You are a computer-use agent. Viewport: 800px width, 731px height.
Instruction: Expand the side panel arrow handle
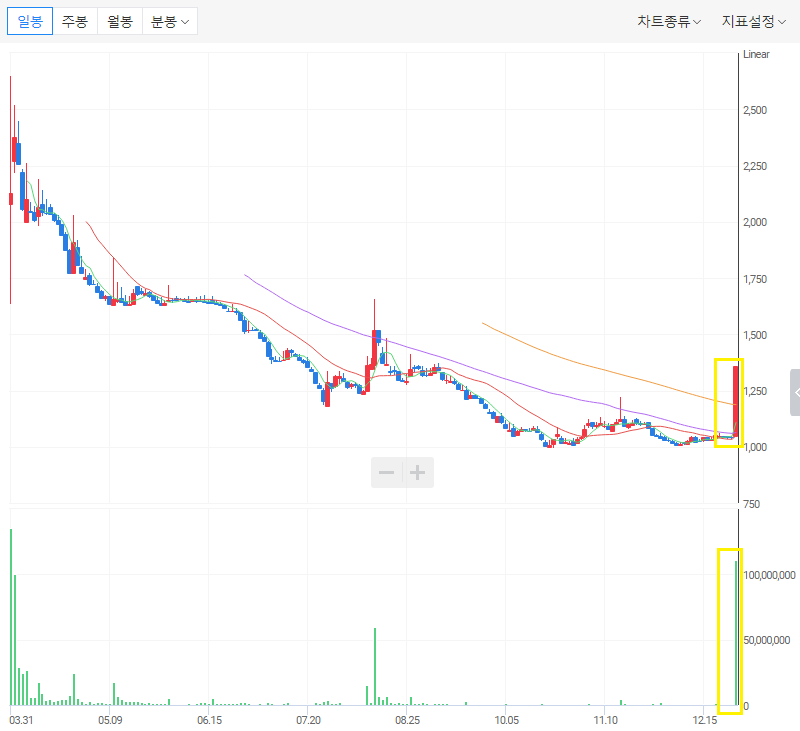tap(795, 392)
